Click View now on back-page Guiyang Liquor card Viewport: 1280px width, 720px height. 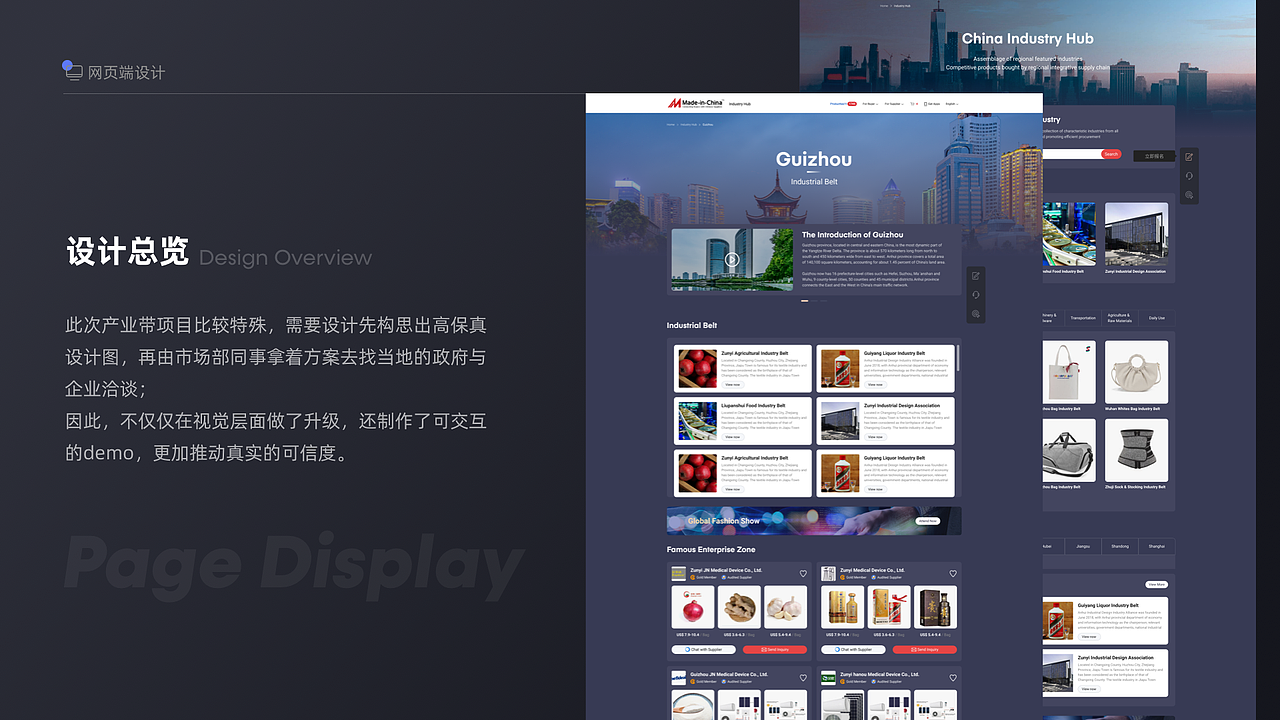click(x=1088, y=637)
